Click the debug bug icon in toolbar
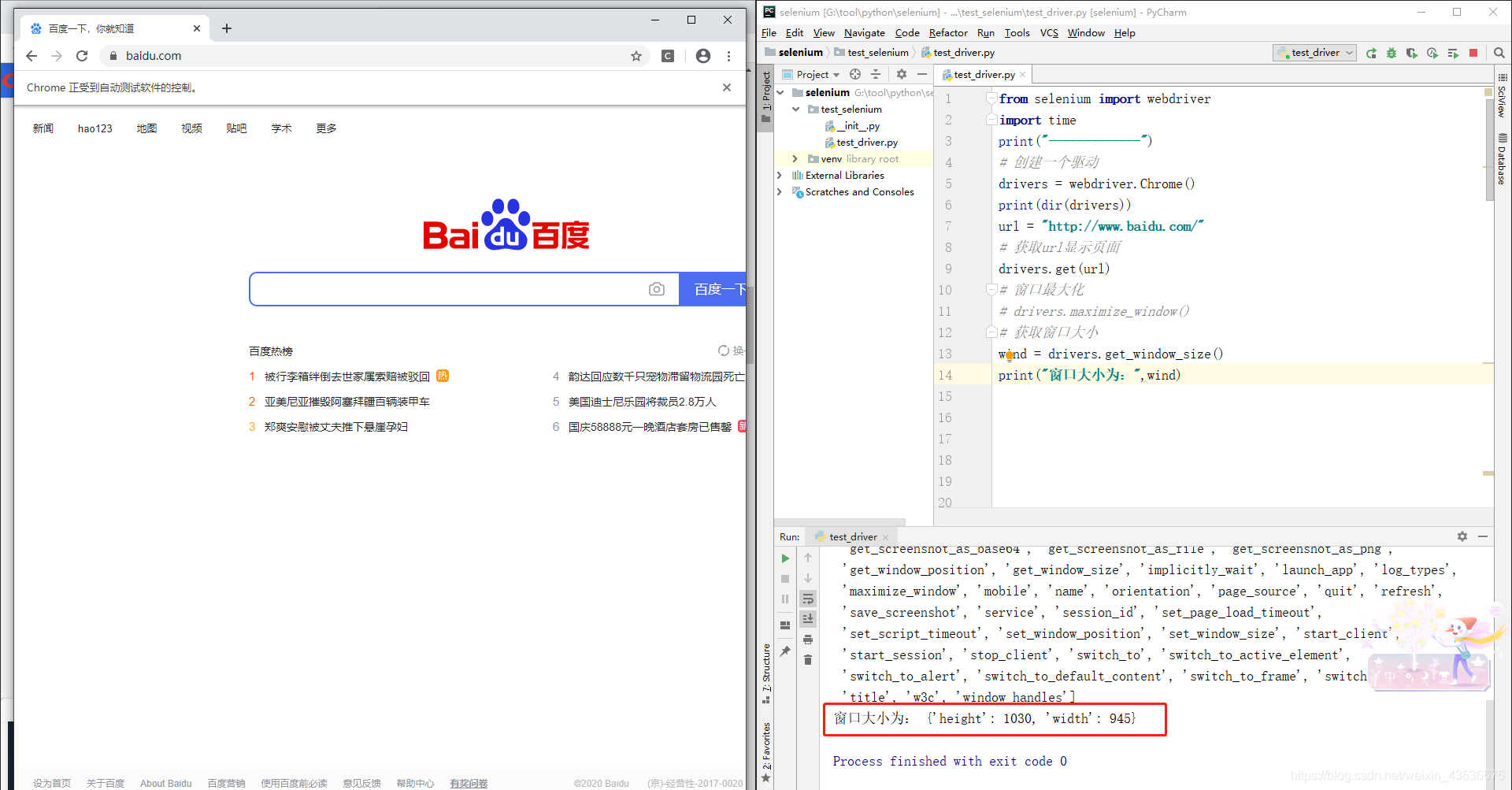The height and width of the screenshot is (790, 1512). pyautogui.click(x=1392, y=53)
